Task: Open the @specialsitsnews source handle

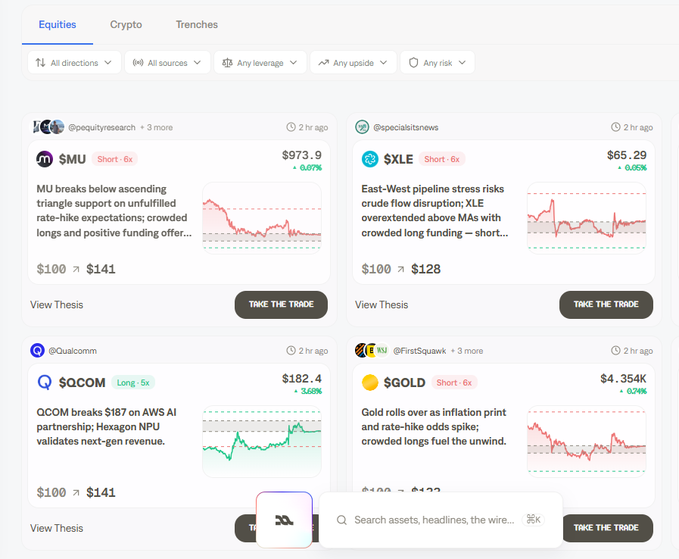Action: click(x=406, y=127)
